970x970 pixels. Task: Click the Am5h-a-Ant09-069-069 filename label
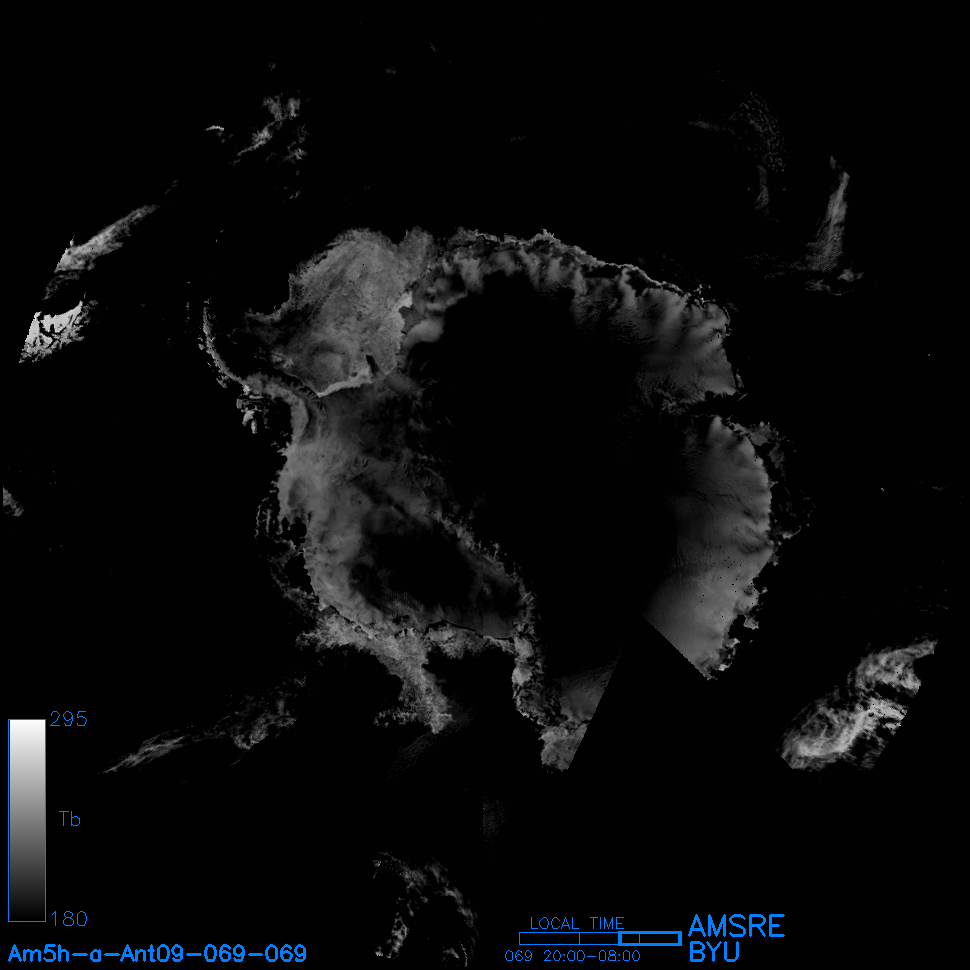157,953
